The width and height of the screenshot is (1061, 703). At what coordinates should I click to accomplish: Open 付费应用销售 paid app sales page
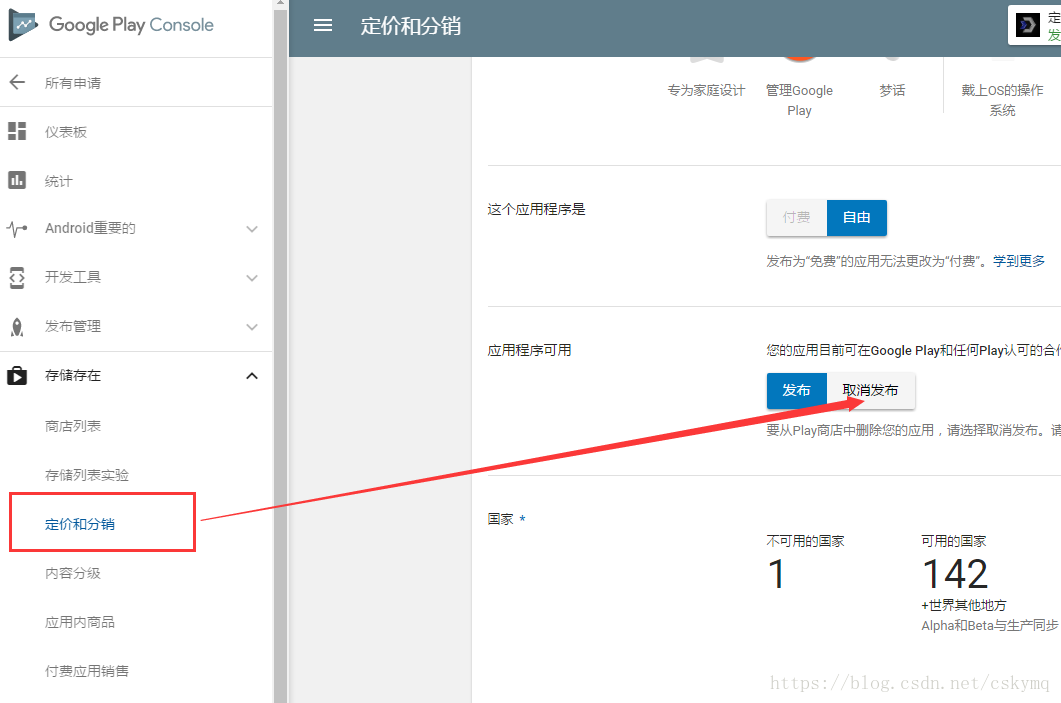[x=87, y=671]
